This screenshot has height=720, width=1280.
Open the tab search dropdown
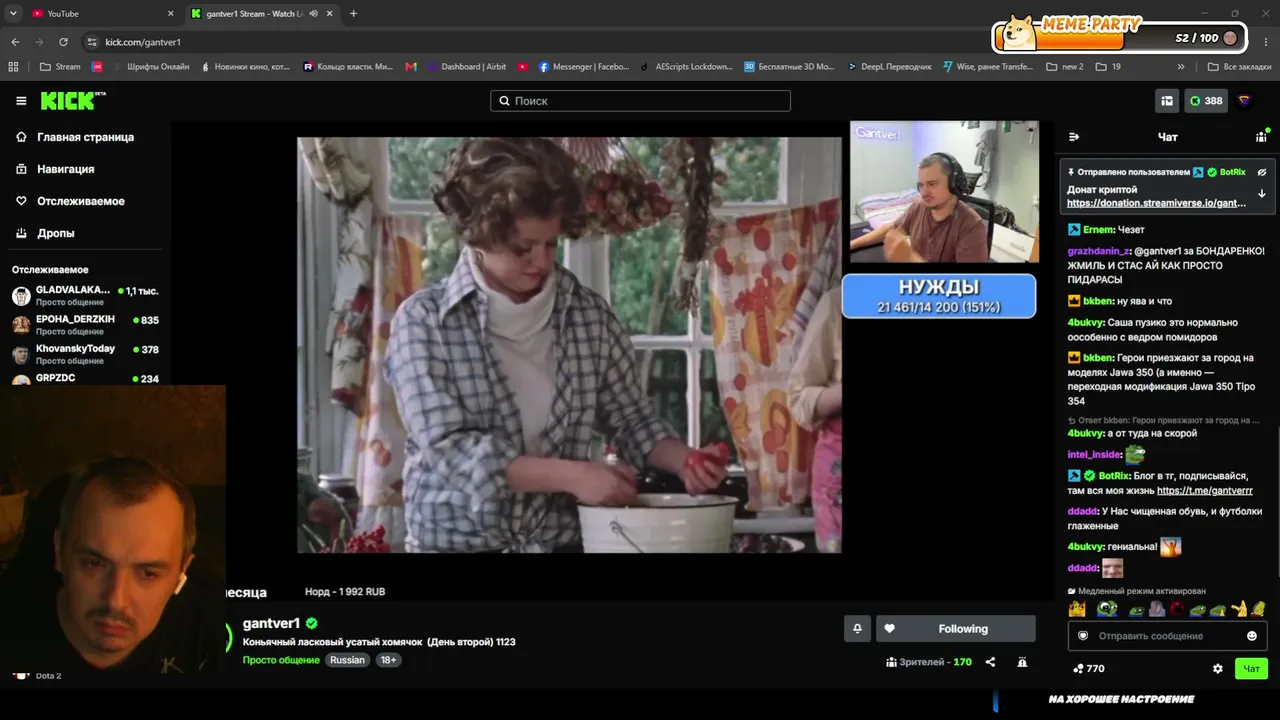13,14
